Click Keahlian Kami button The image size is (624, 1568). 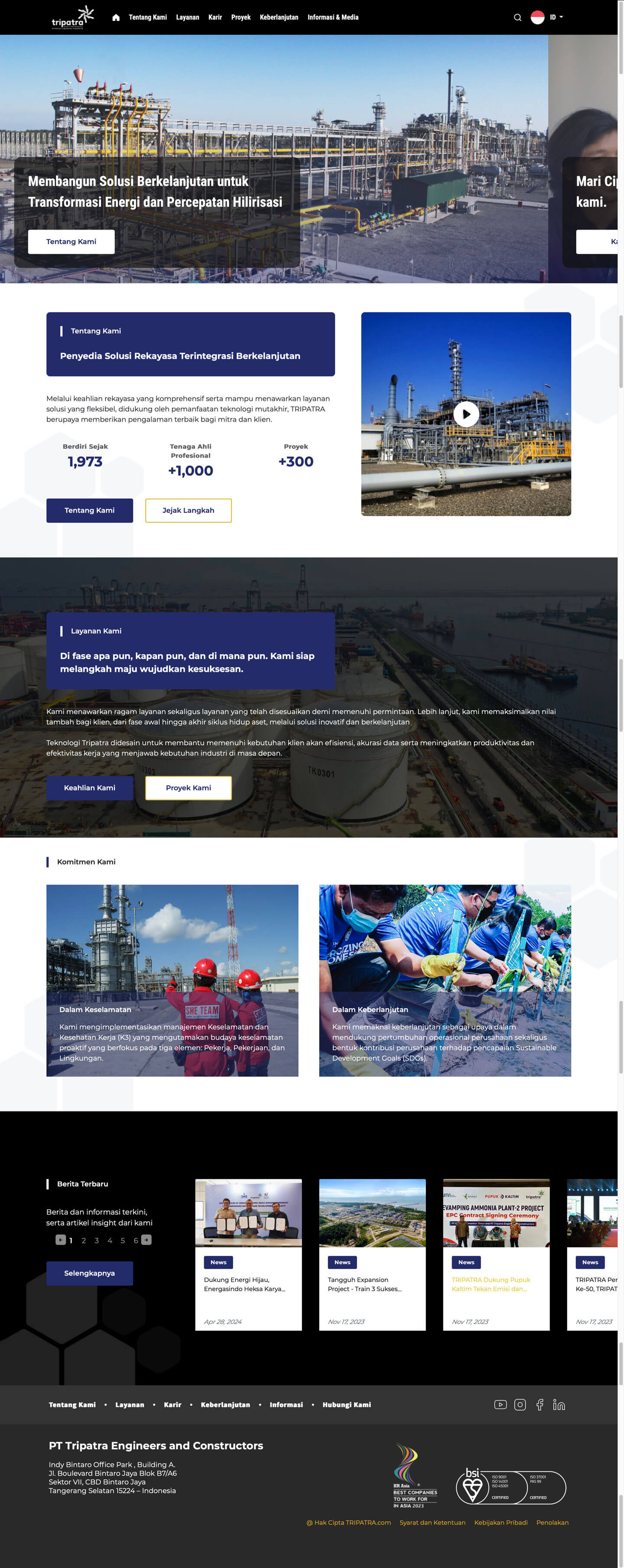point(90,788)
